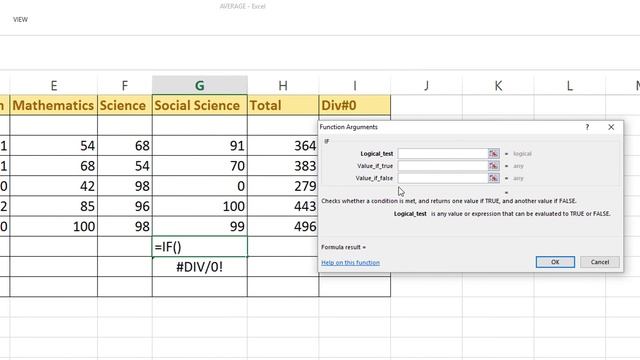Select the Total header cell

click(x=283, y=105)
